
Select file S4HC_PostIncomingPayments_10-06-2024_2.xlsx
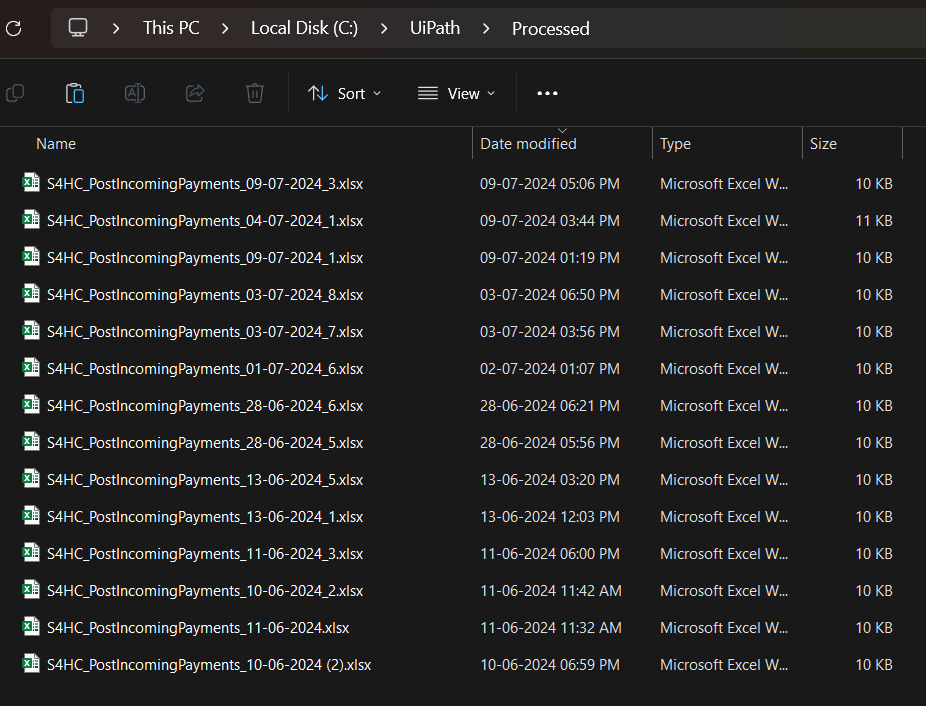coord(205,591)
